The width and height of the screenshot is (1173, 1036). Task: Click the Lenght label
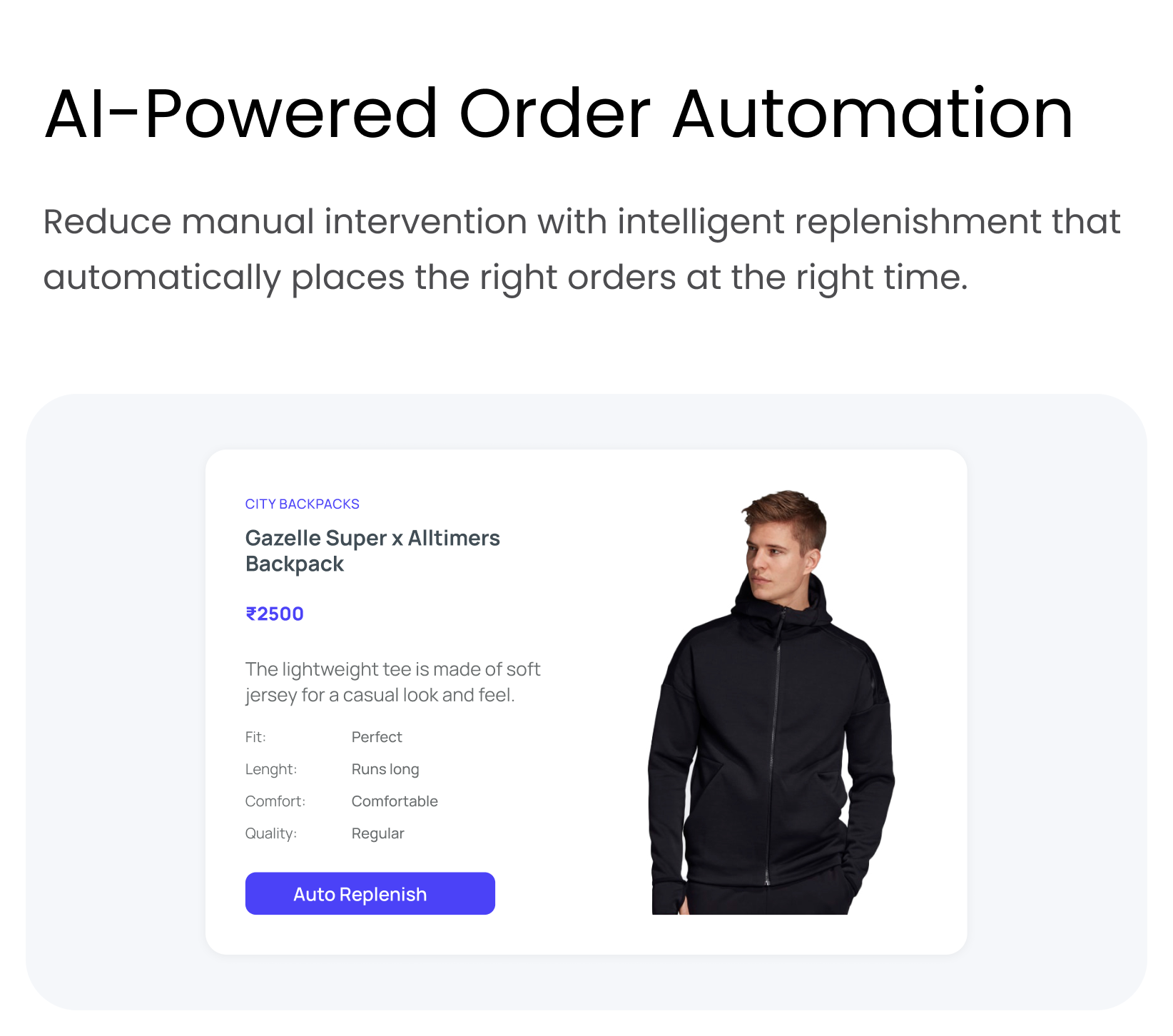point(271,769)
